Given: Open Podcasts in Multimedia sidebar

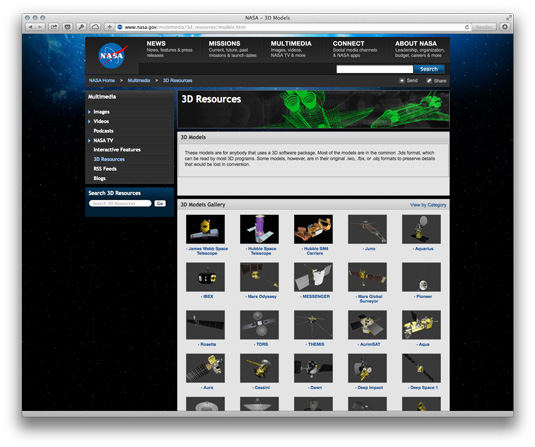Looking at the screenshot, I should [103, 131].
